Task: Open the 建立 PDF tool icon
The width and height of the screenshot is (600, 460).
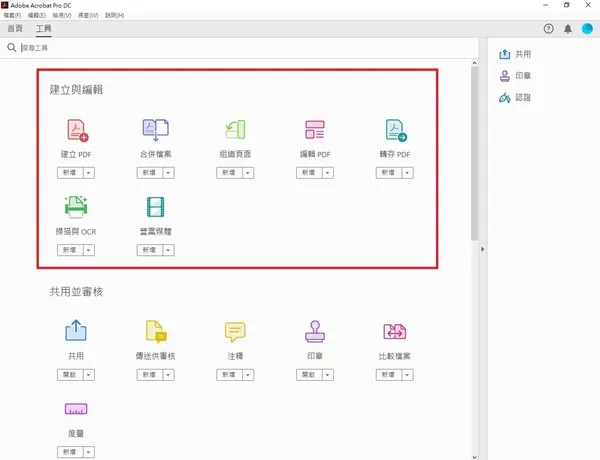Action: click(x=77, y=130)
